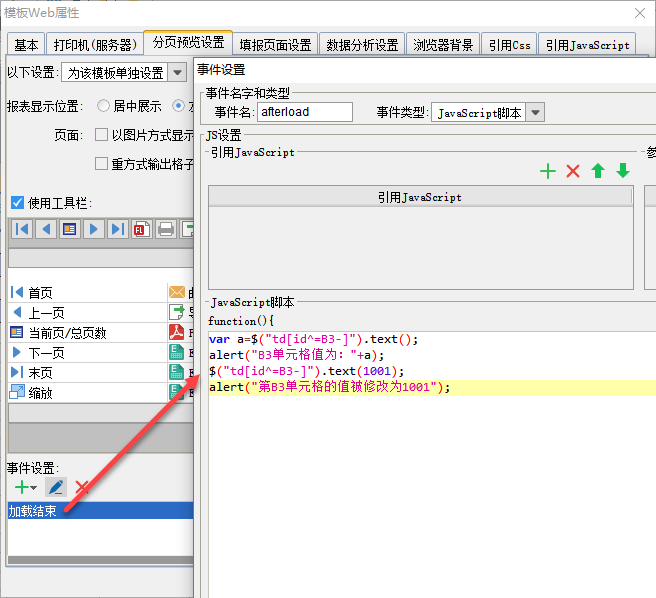Screen dimensions: 656x598
Task: Click the printer toolbar icon
Action: [166, 229]
